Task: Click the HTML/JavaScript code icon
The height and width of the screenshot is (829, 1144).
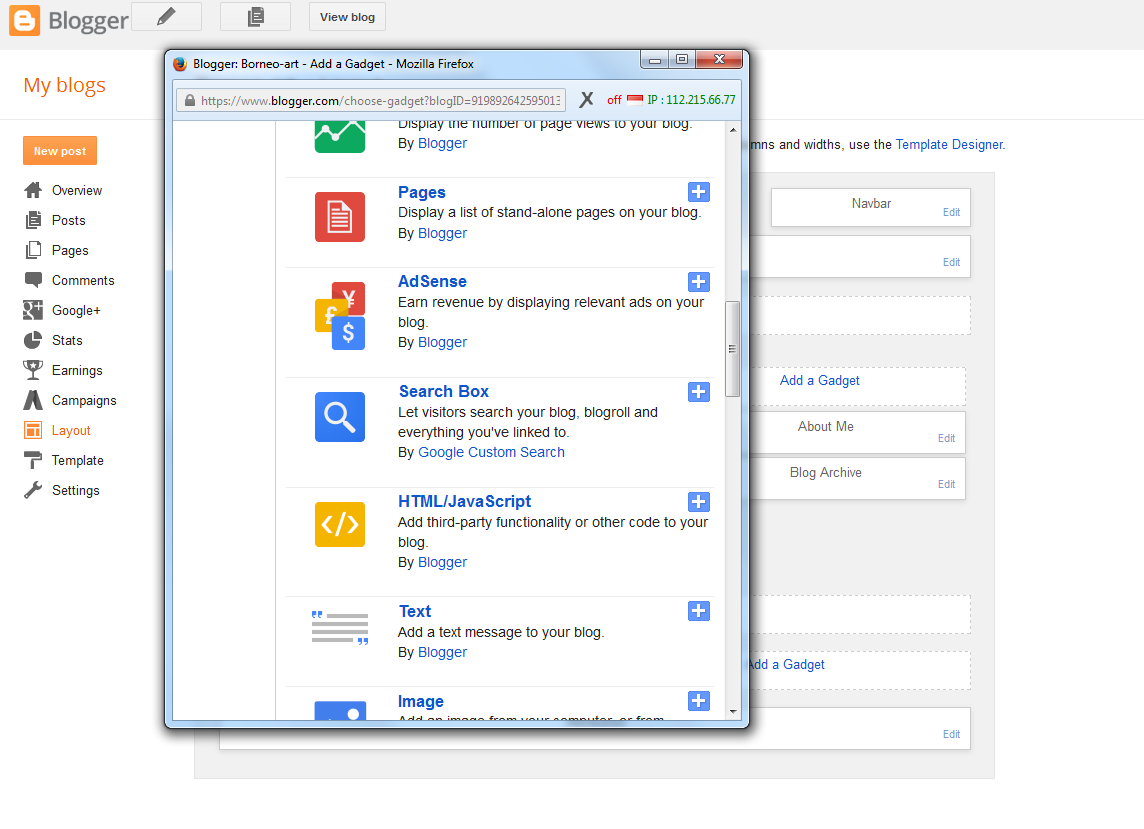Action: click(340, 524)
